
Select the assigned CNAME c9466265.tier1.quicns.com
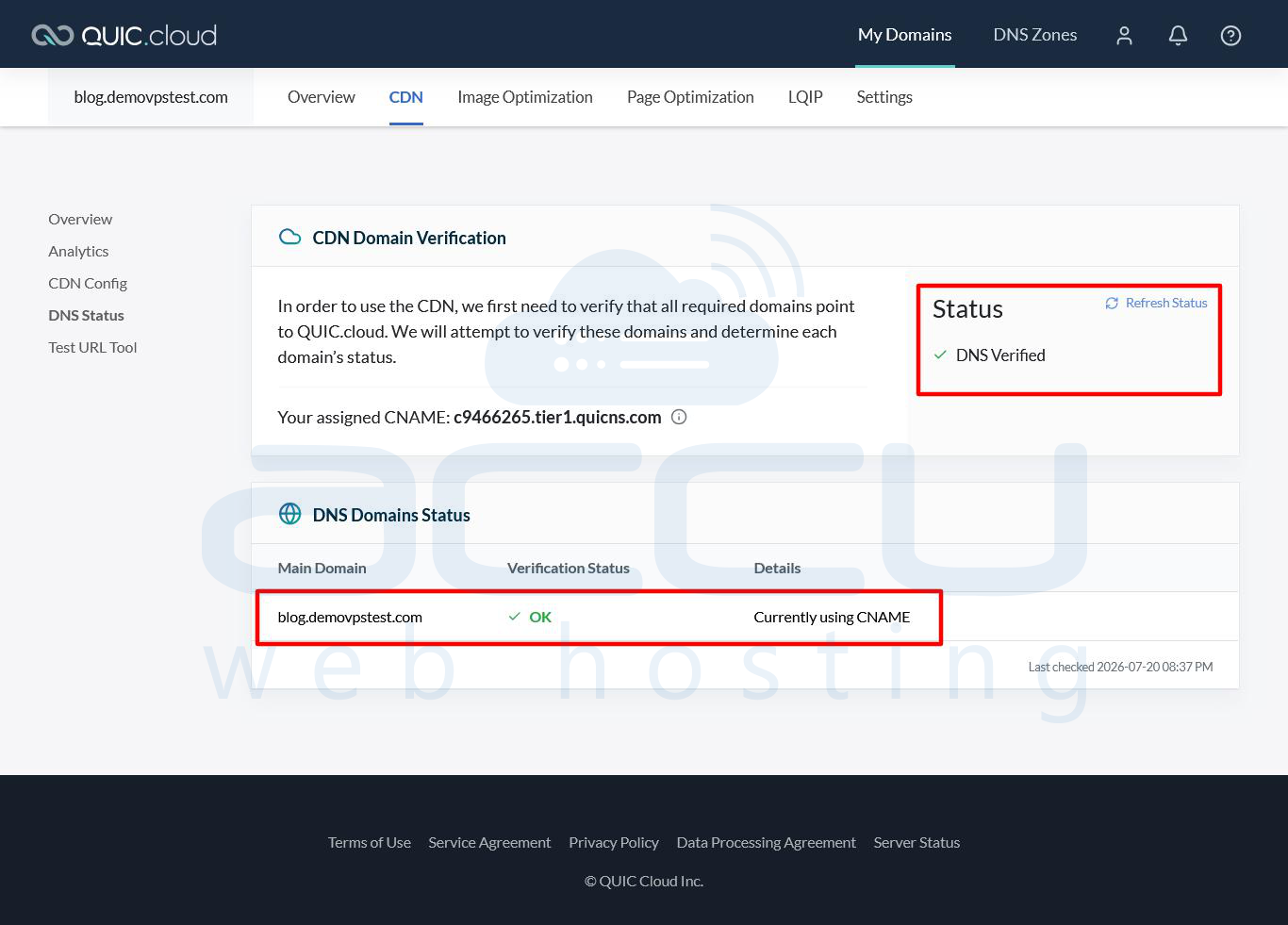coord(557,417)
